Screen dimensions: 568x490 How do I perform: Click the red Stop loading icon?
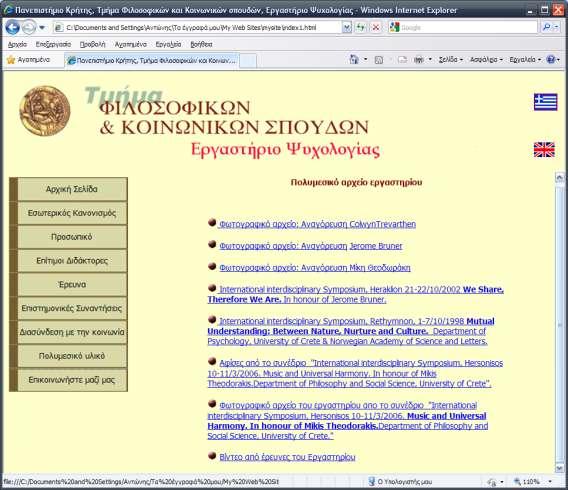[376, 28]
